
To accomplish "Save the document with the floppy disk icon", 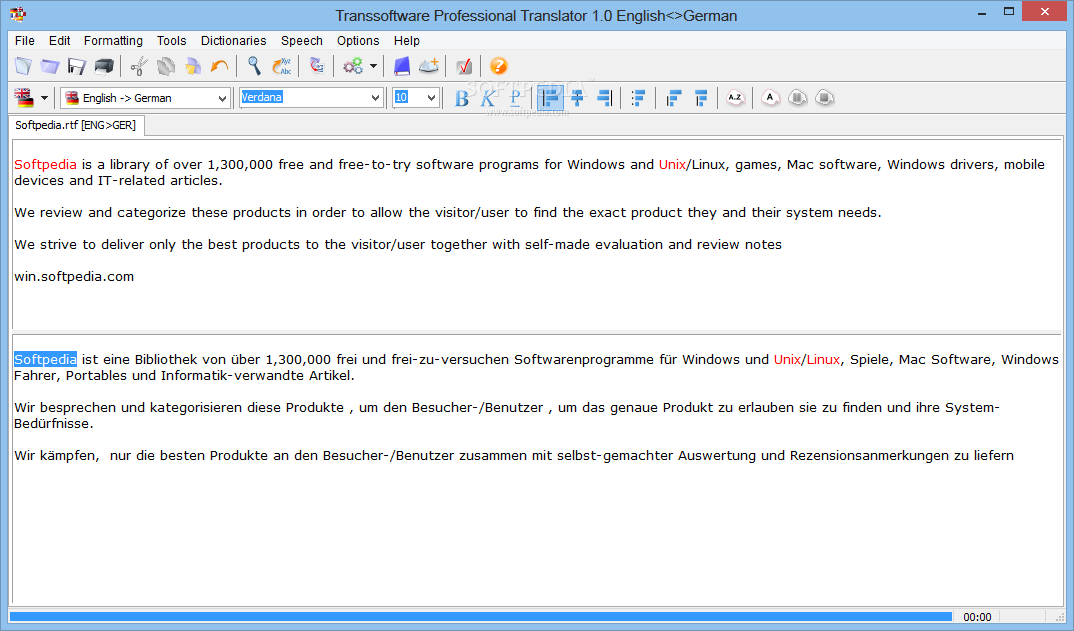I will tap(77, 66).
